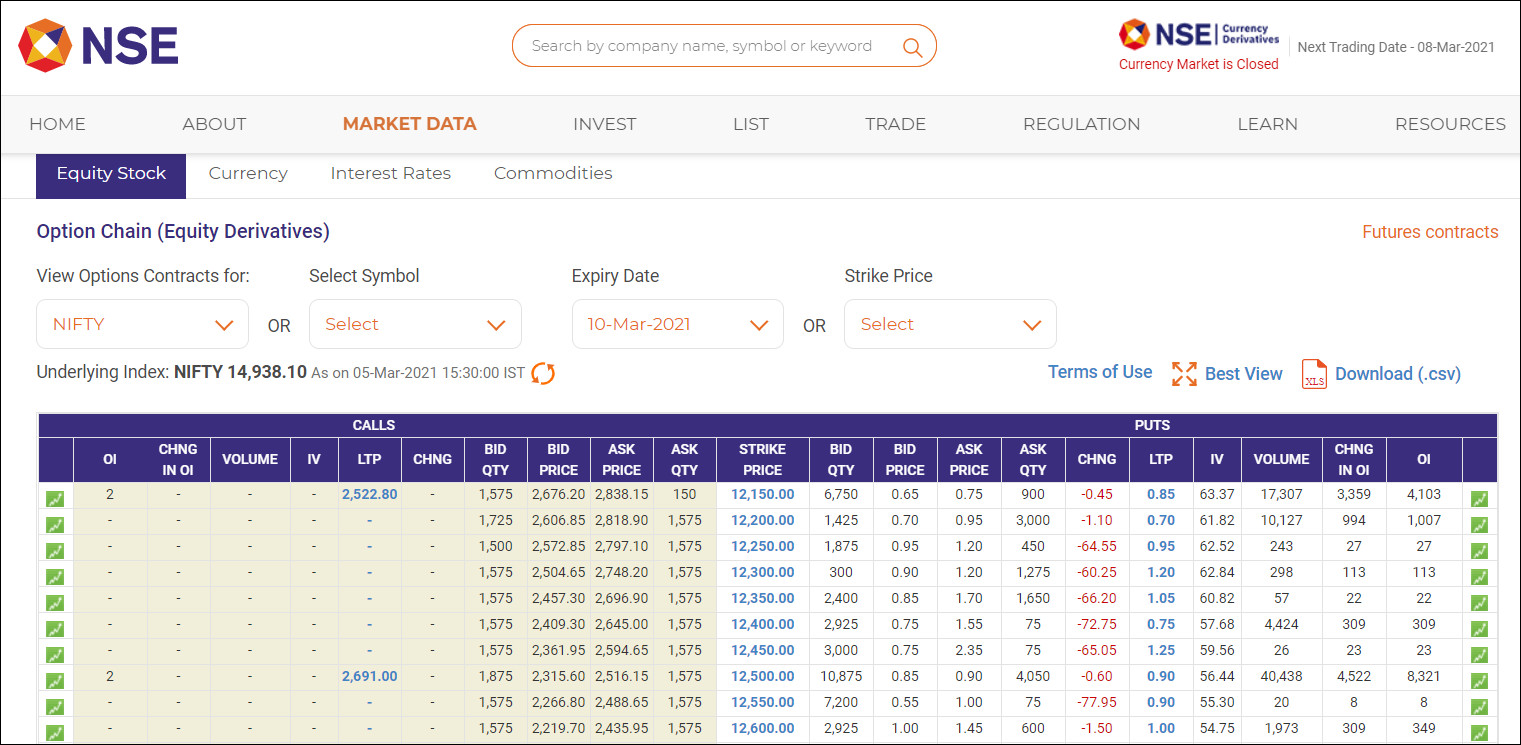This screenshot has height=745, width=1521.
Task: Click the calls bid price 2,676.20
Action: click(x=559, y=494)
